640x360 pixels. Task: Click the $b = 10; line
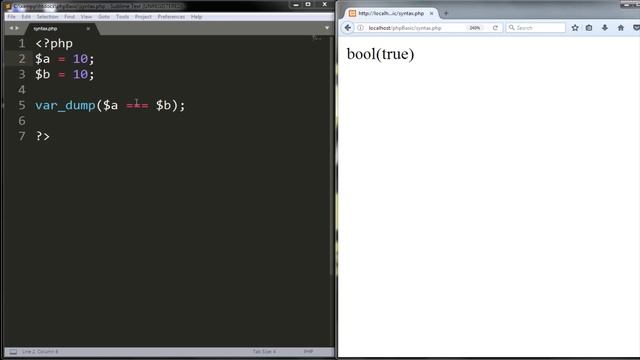pos(64,75)
